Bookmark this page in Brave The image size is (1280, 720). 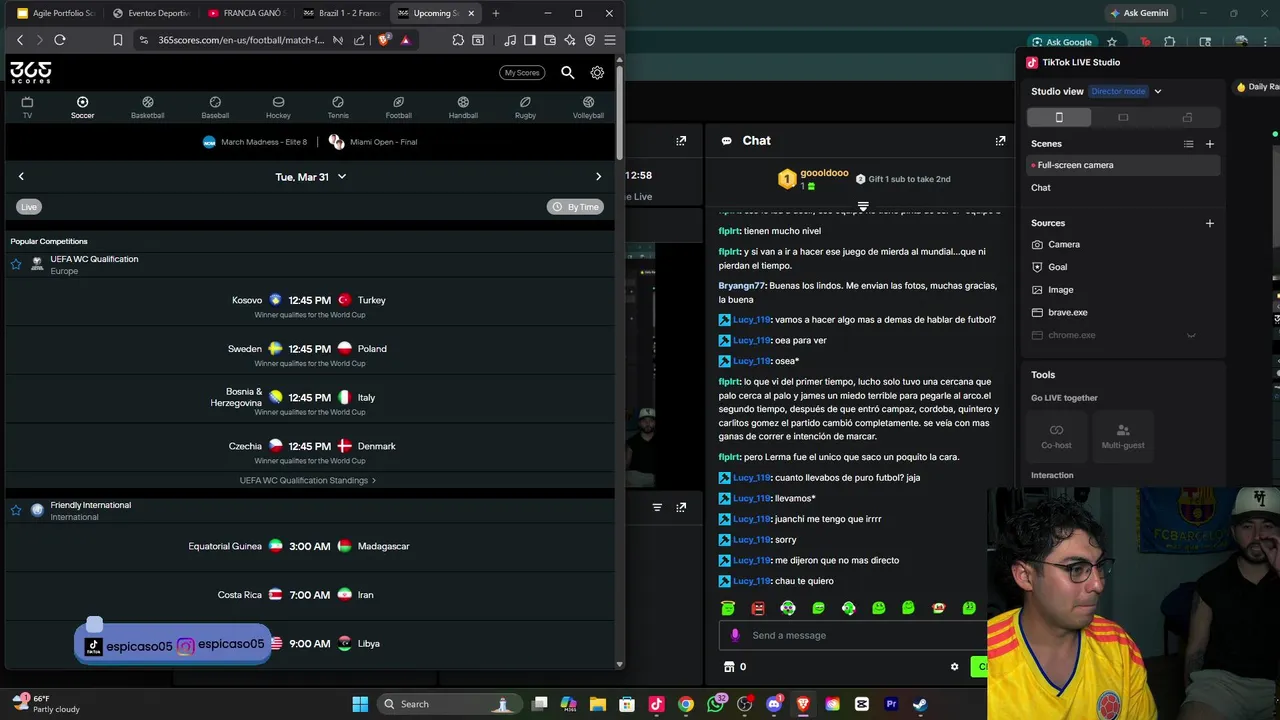(117, 40)
